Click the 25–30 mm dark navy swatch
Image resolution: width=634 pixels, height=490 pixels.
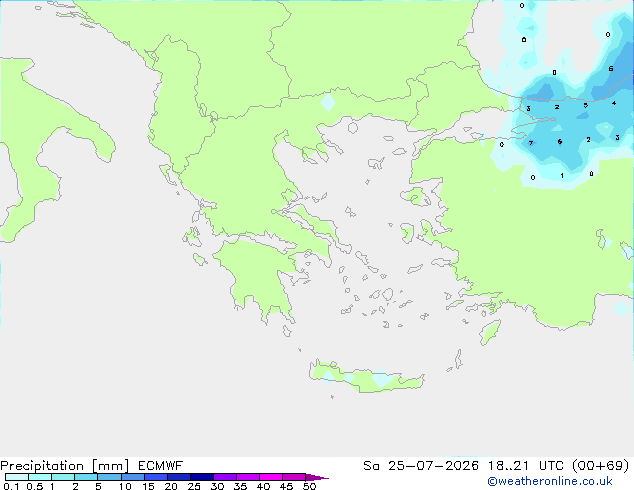coord(202,477)
